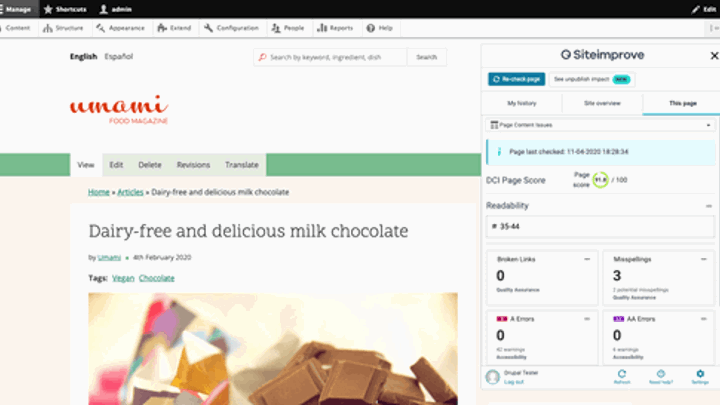Click the Edit pencil icon in toolbar
This screenshot has width=720, height=405.
(x=696, y=9)
